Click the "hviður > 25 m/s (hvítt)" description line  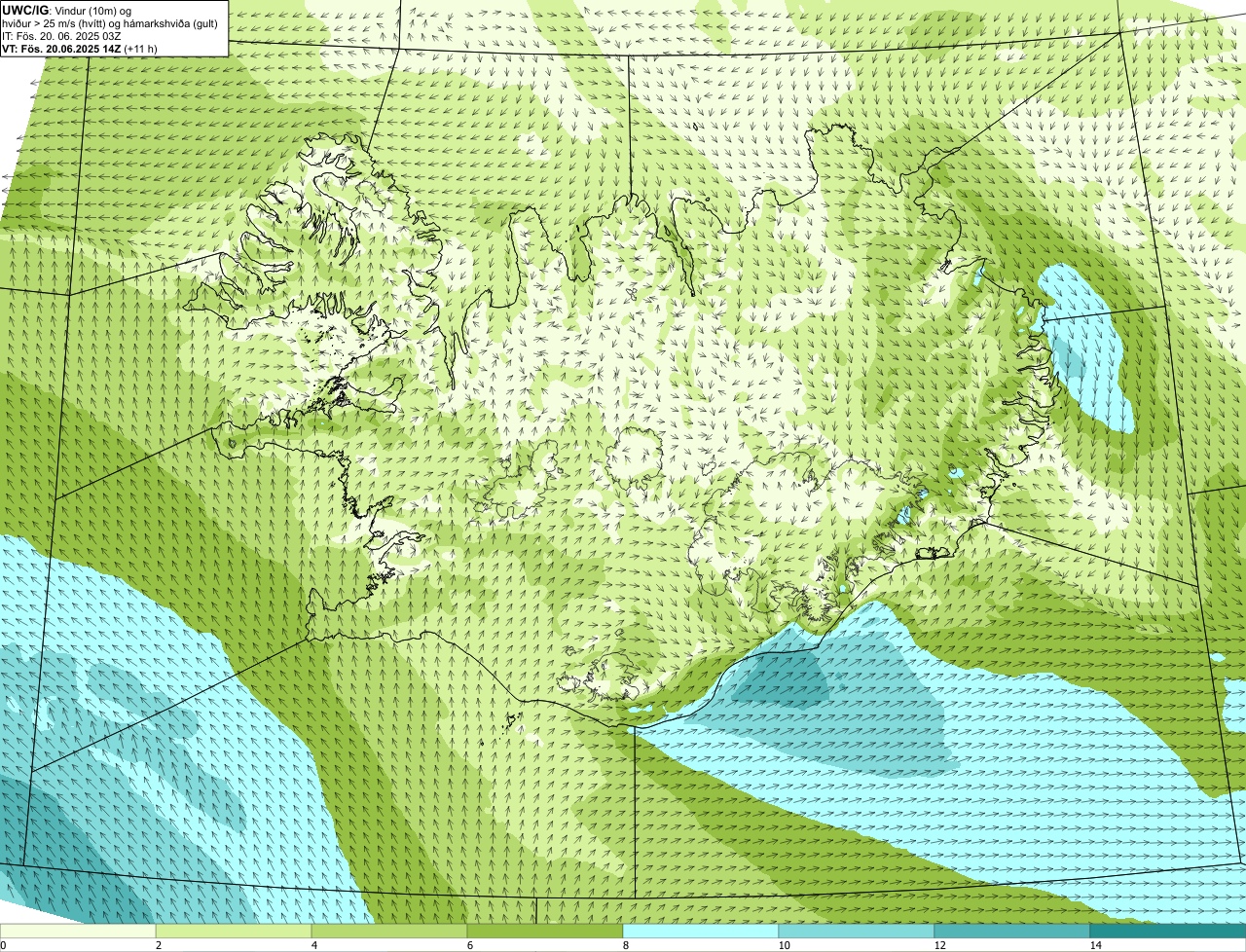[110, 23]
